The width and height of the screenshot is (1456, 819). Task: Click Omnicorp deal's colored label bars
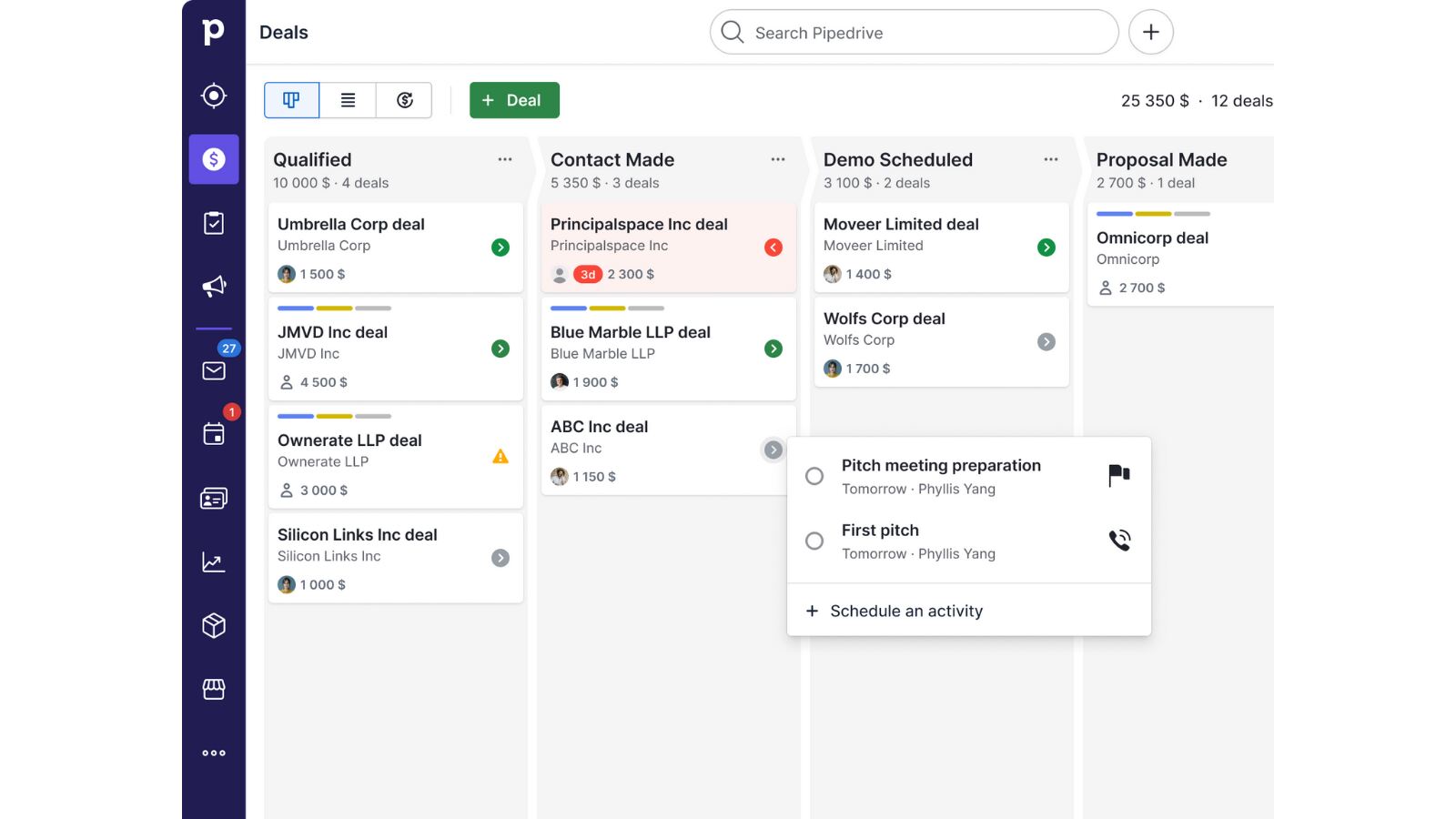pyautogui.click(x=1153, y=214)
